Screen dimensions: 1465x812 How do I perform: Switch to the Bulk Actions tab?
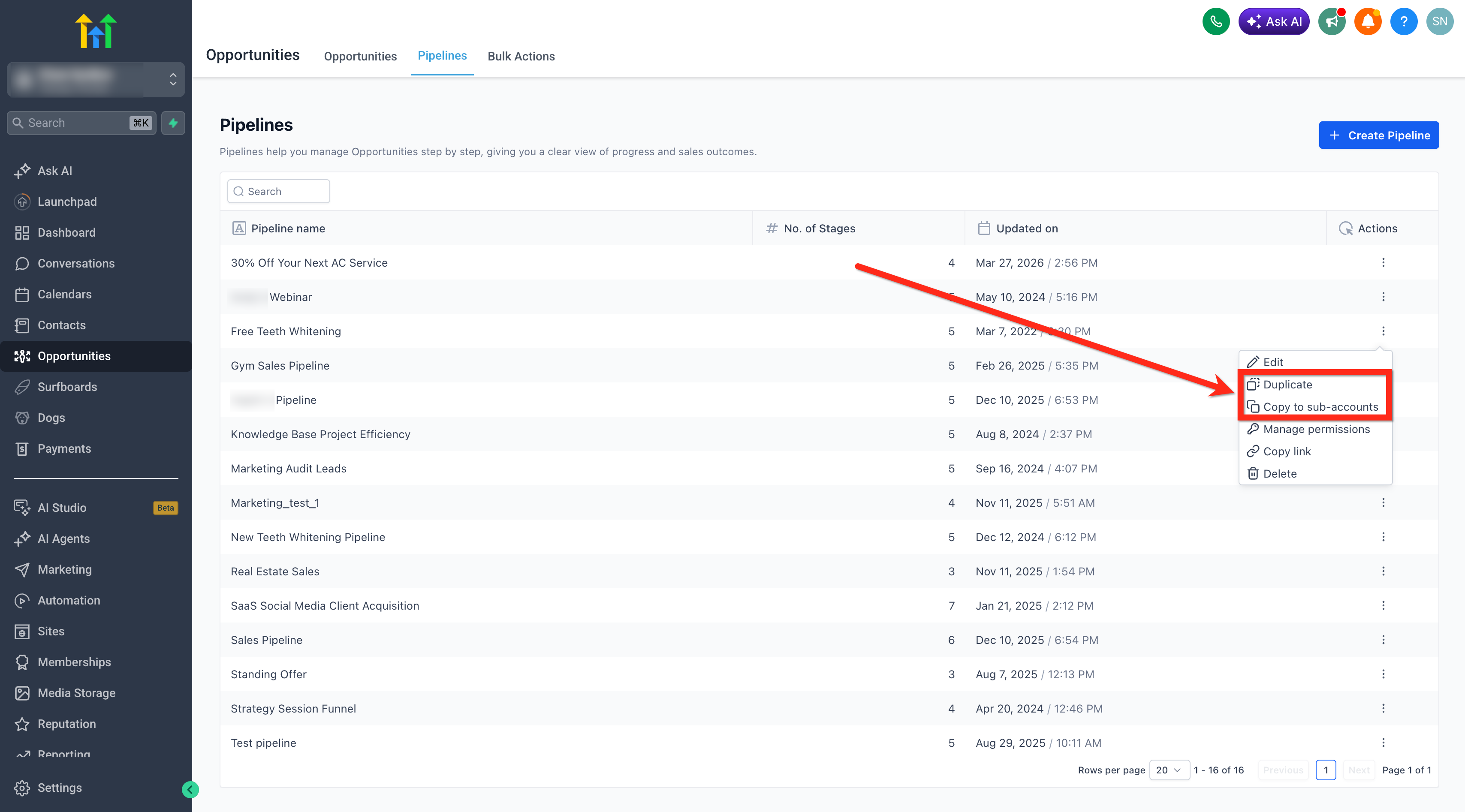tap(521, 56)
